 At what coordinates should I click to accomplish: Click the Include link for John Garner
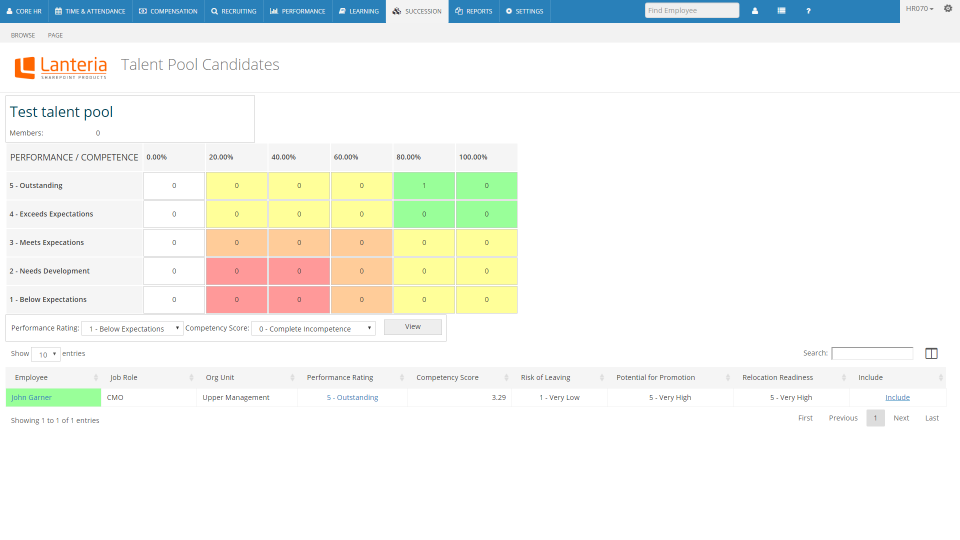pyautogui.click(x=897, y=397)
